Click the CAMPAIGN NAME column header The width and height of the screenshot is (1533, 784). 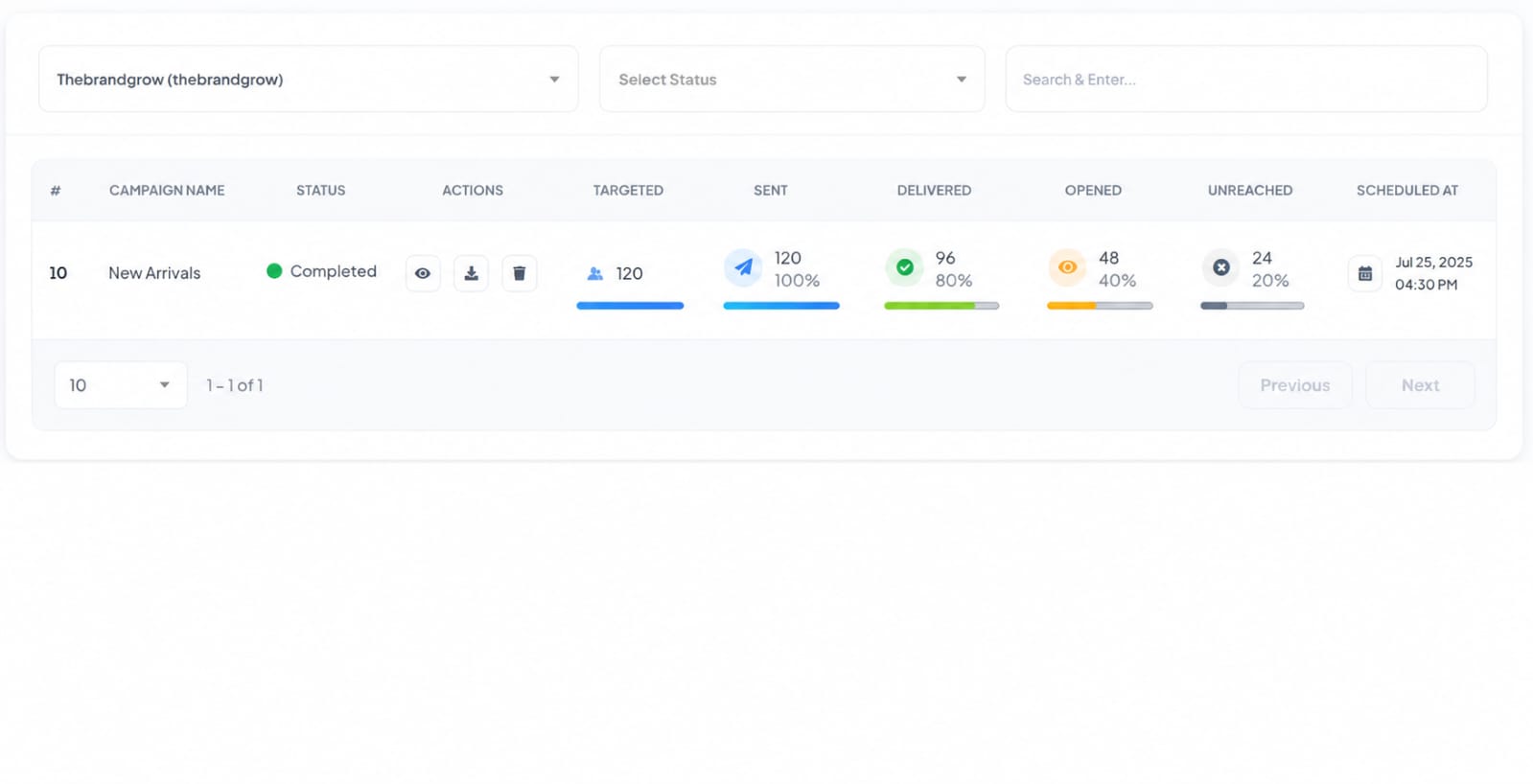pos(167,191)
